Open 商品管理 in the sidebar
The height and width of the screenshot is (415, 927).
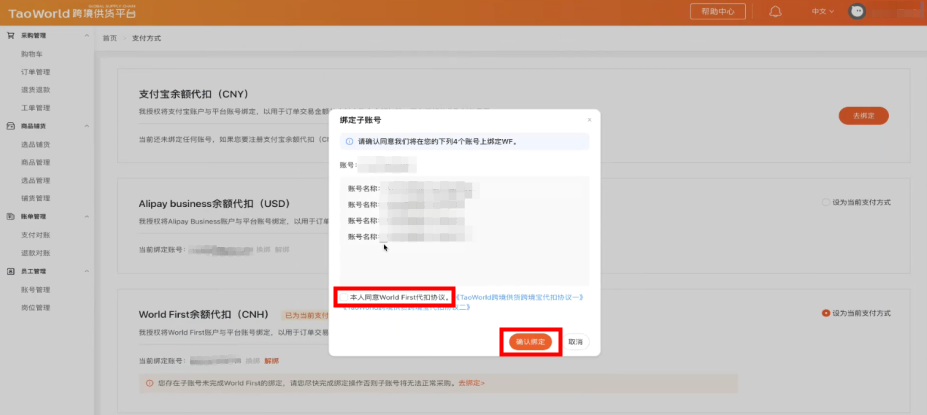(35, 162)
